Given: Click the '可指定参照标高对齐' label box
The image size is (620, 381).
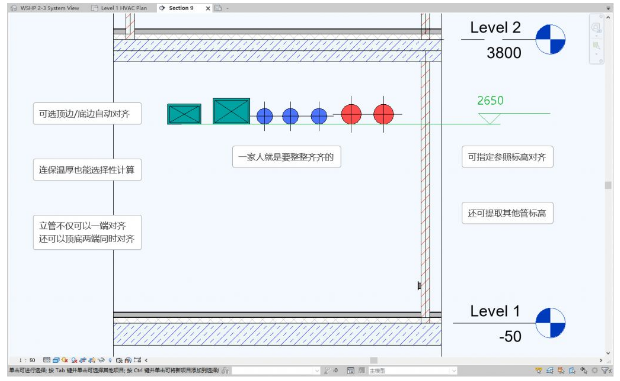Looking at the screenshot, I should [507, 157].
